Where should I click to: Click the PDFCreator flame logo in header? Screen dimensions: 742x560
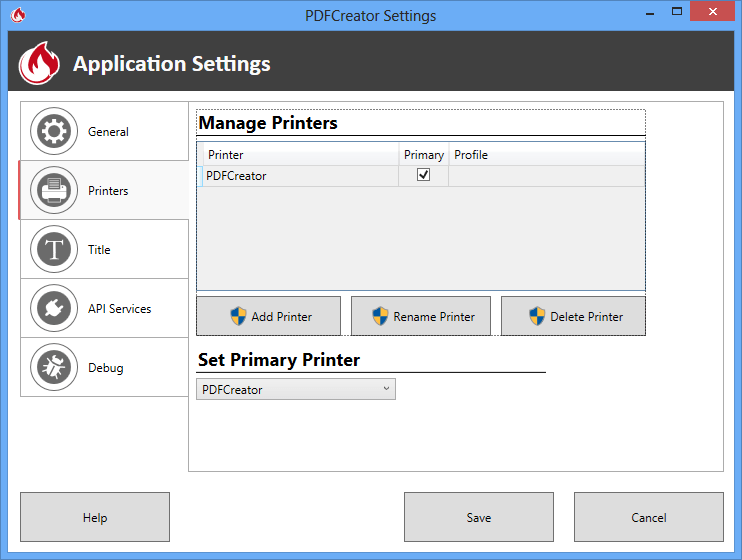click(39, 63)
